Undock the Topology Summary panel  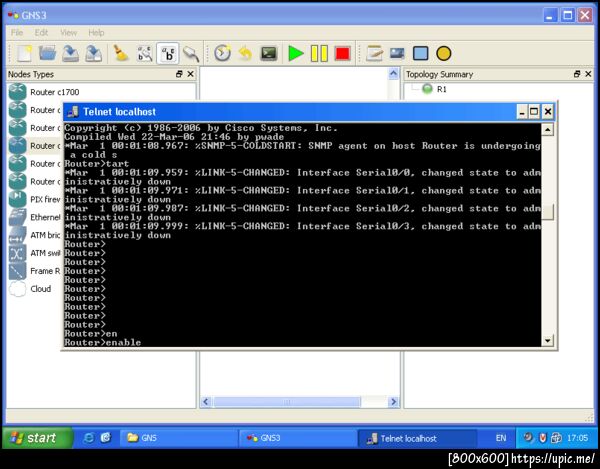(x=577, y=74)
